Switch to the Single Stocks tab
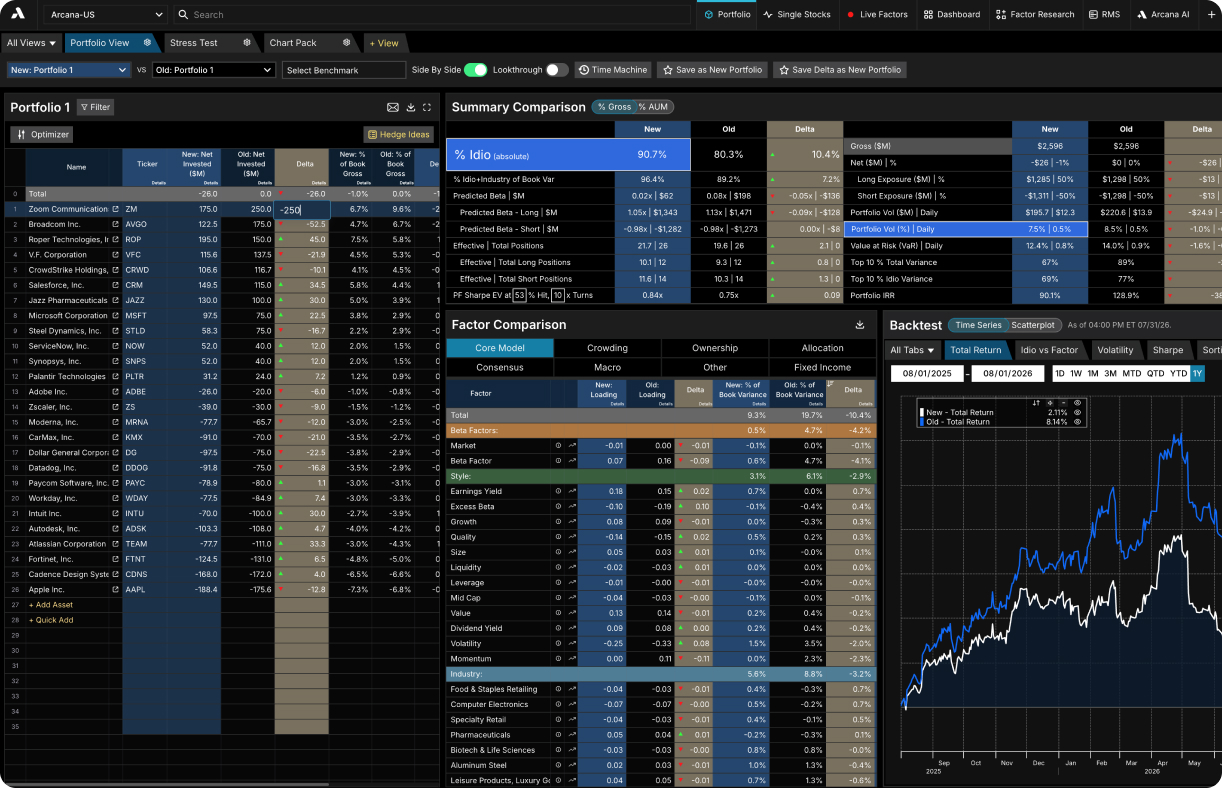 (x=796, y=15)
